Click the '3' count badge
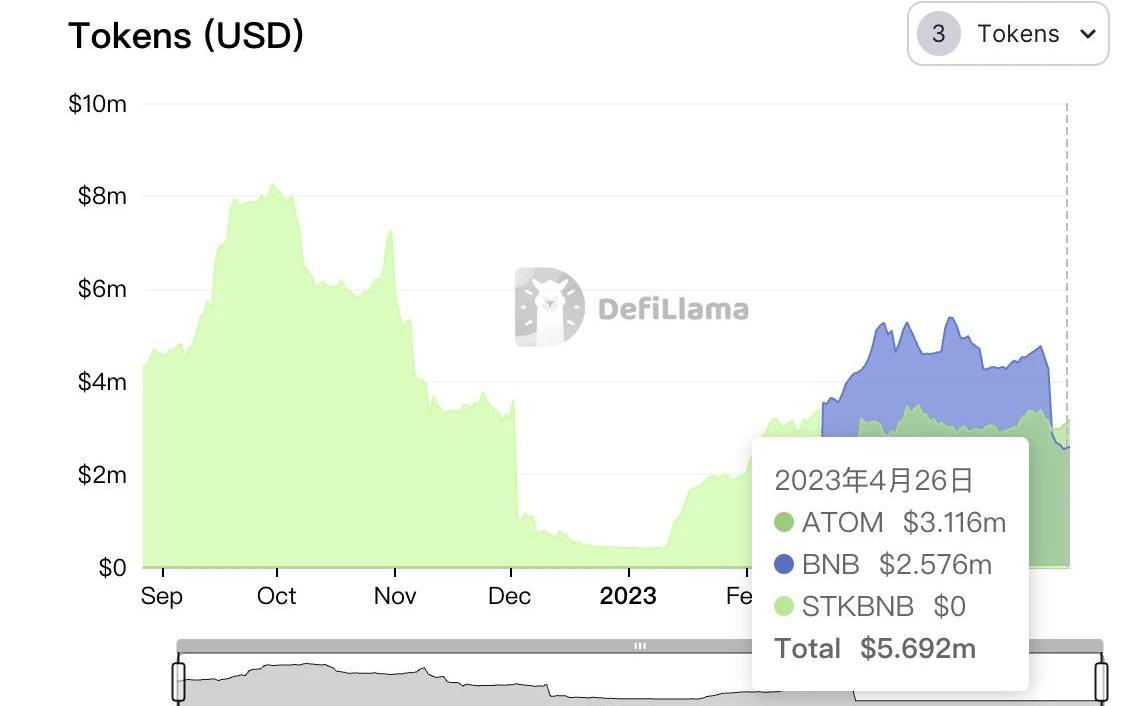The width and height of the screenshot is (1134, 706). coord(938,34)
